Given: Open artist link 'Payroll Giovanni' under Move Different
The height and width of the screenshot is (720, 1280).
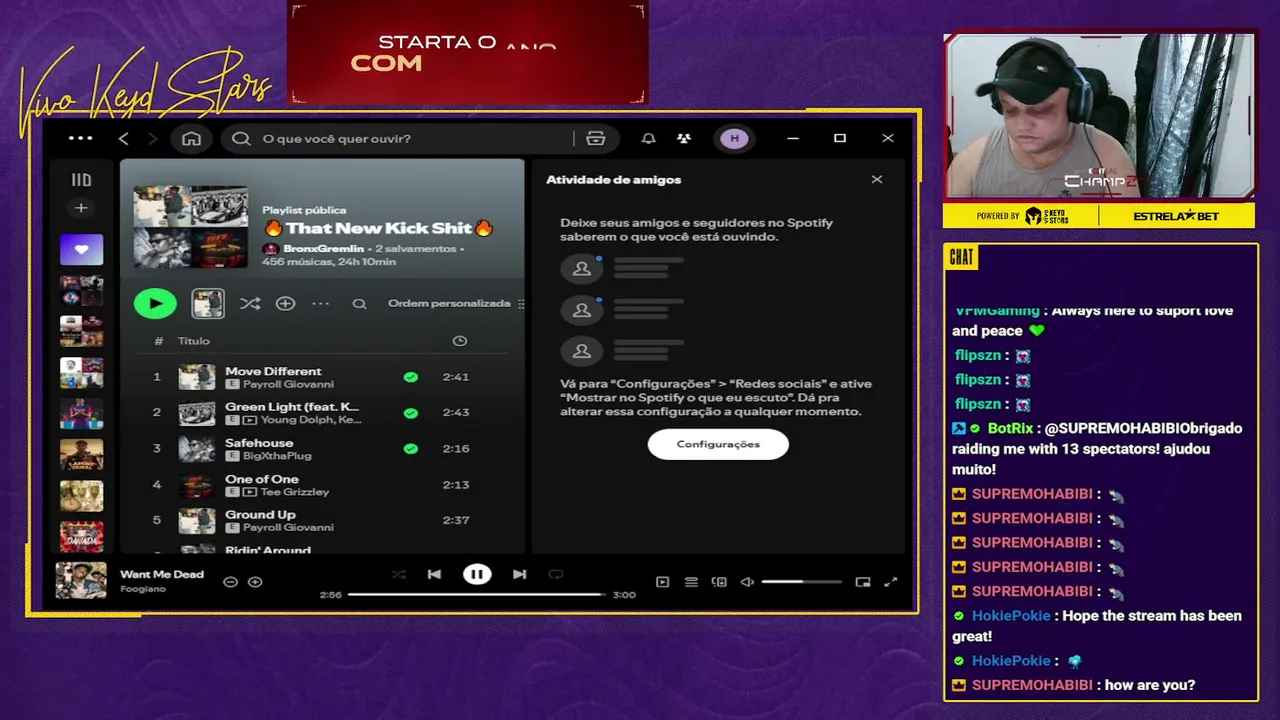Looking at the screenshot, I should (x=288, y=384).
